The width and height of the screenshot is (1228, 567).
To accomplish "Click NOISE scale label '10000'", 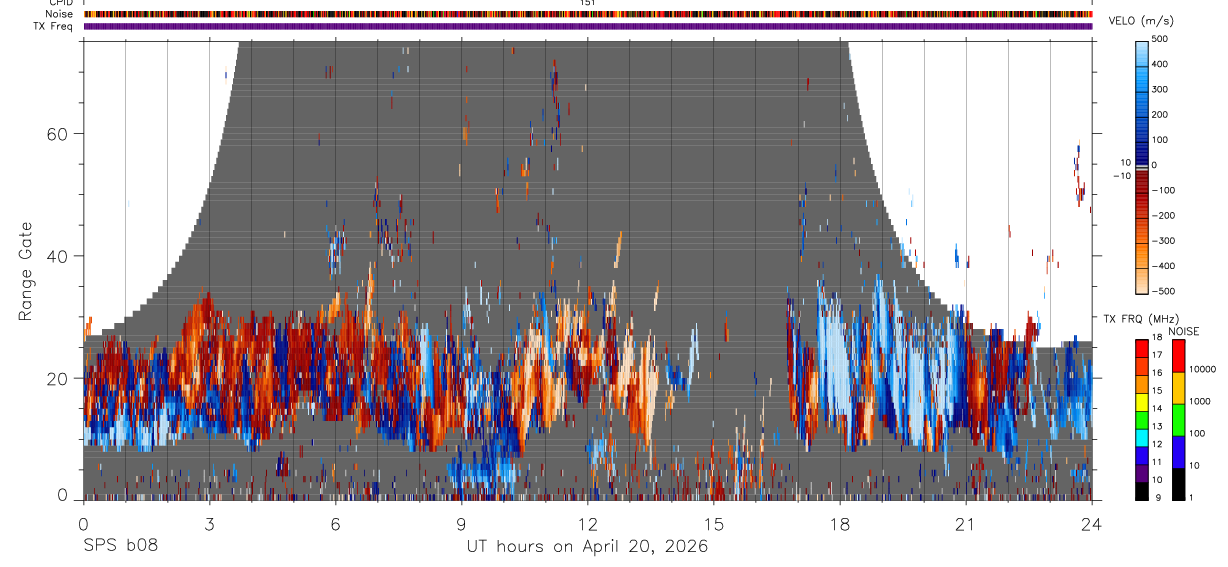I will 1201,369.
